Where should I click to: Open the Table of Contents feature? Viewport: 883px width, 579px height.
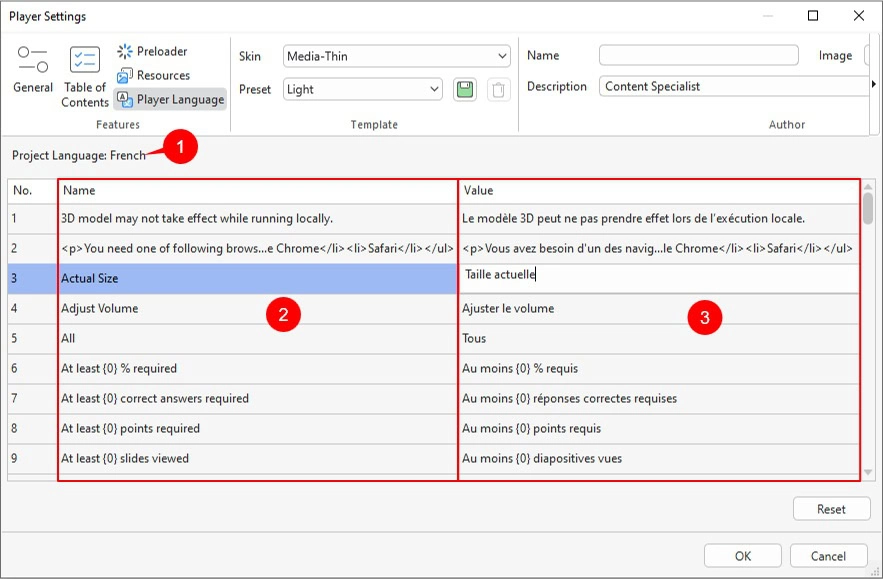pyautogui.click(x=85, y=75)
